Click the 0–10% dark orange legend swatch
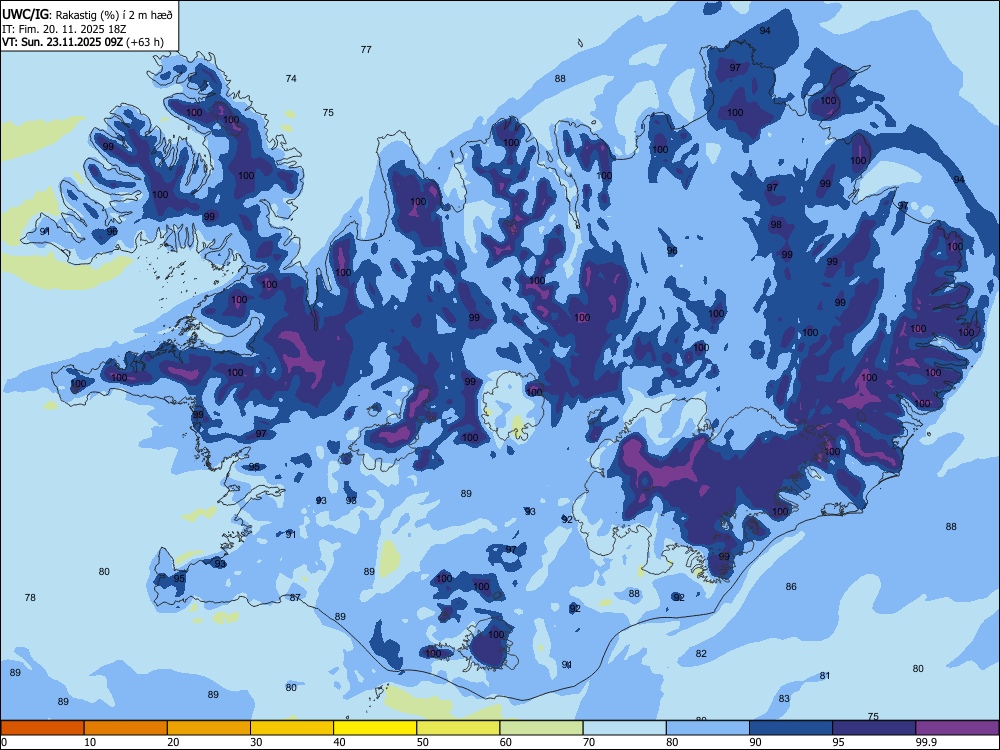This screenshot has width=1000, height=750. click(x=42, y=728)
